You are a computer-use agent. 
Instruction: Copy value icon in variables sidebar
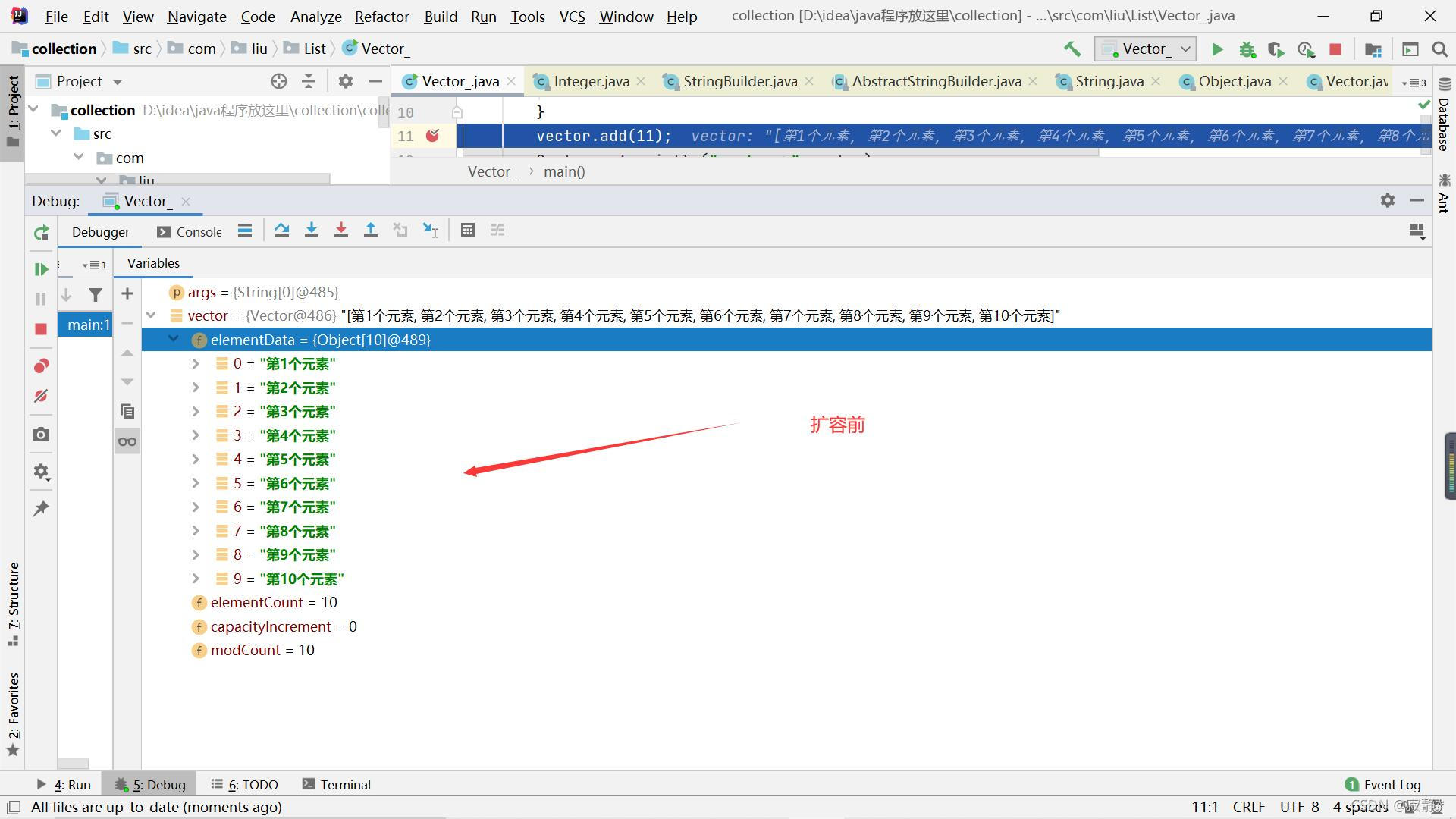click(127, 411)
